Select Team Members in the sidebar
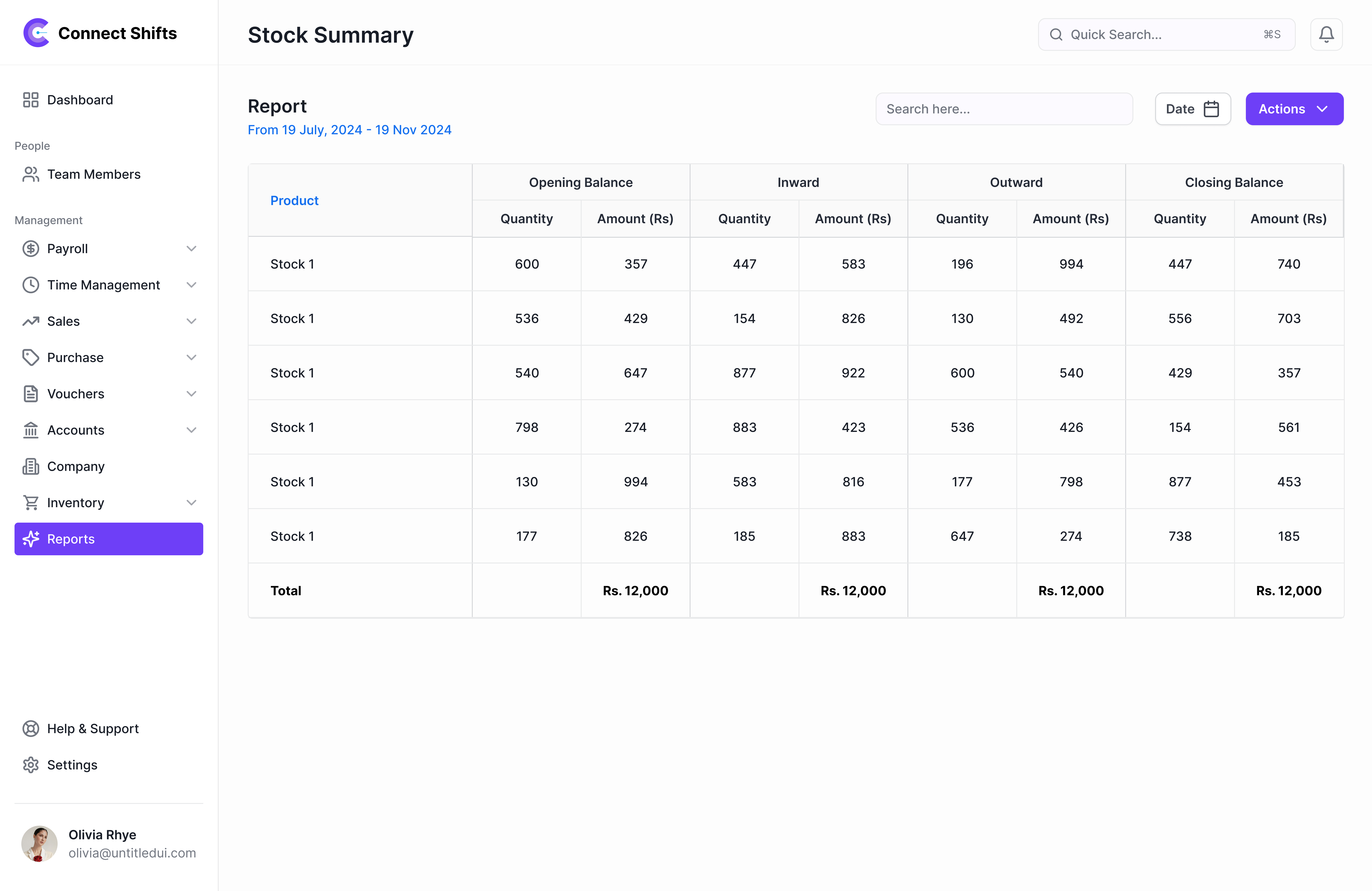This screenshot has width=1372, height=891. 93,174
